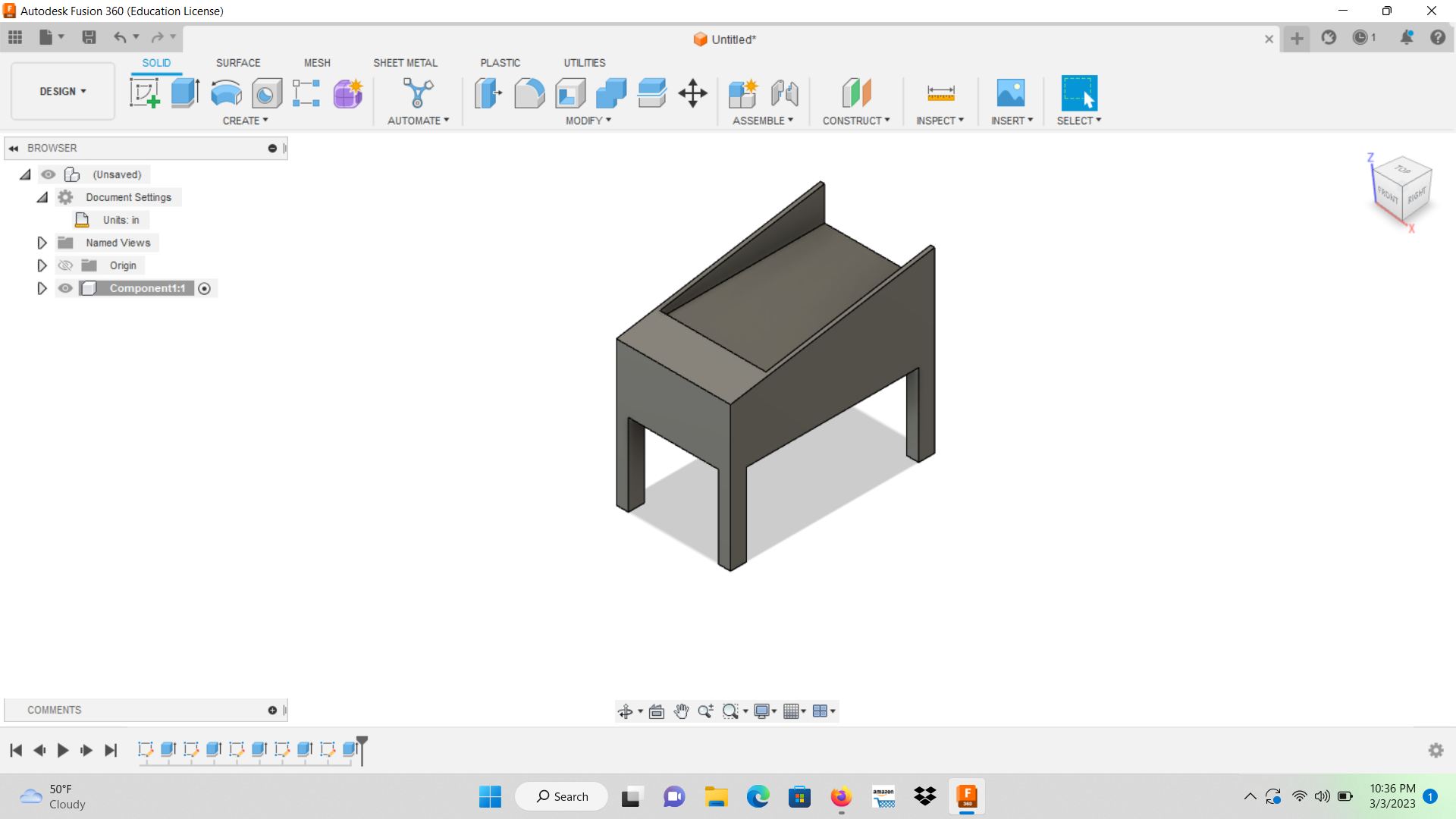The width and height of the screenshot is (1456, 819).
Task: Click Front face on the ViewCube
Action: tap(1388, 196)
